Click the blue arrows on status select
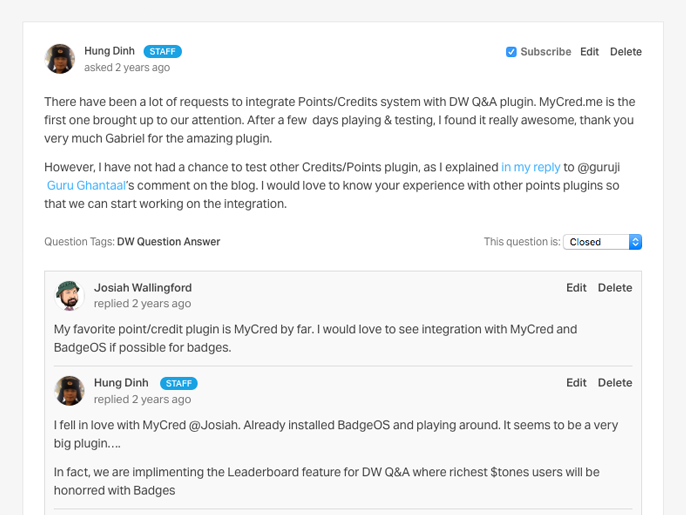686x515 pixels. (635, 242)
